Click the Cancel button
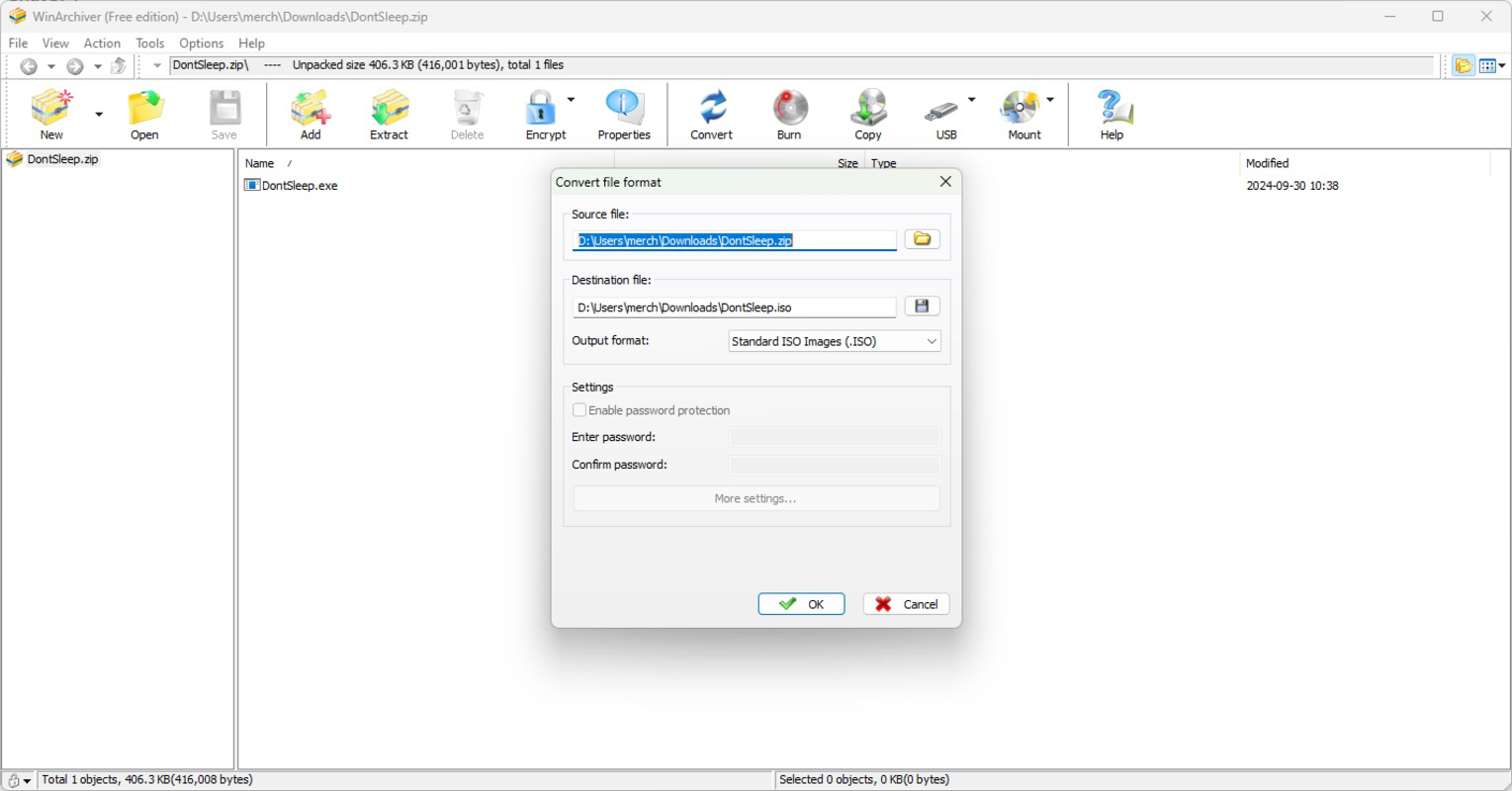This screenshot has height=791, width=1512. coord(906,604)
